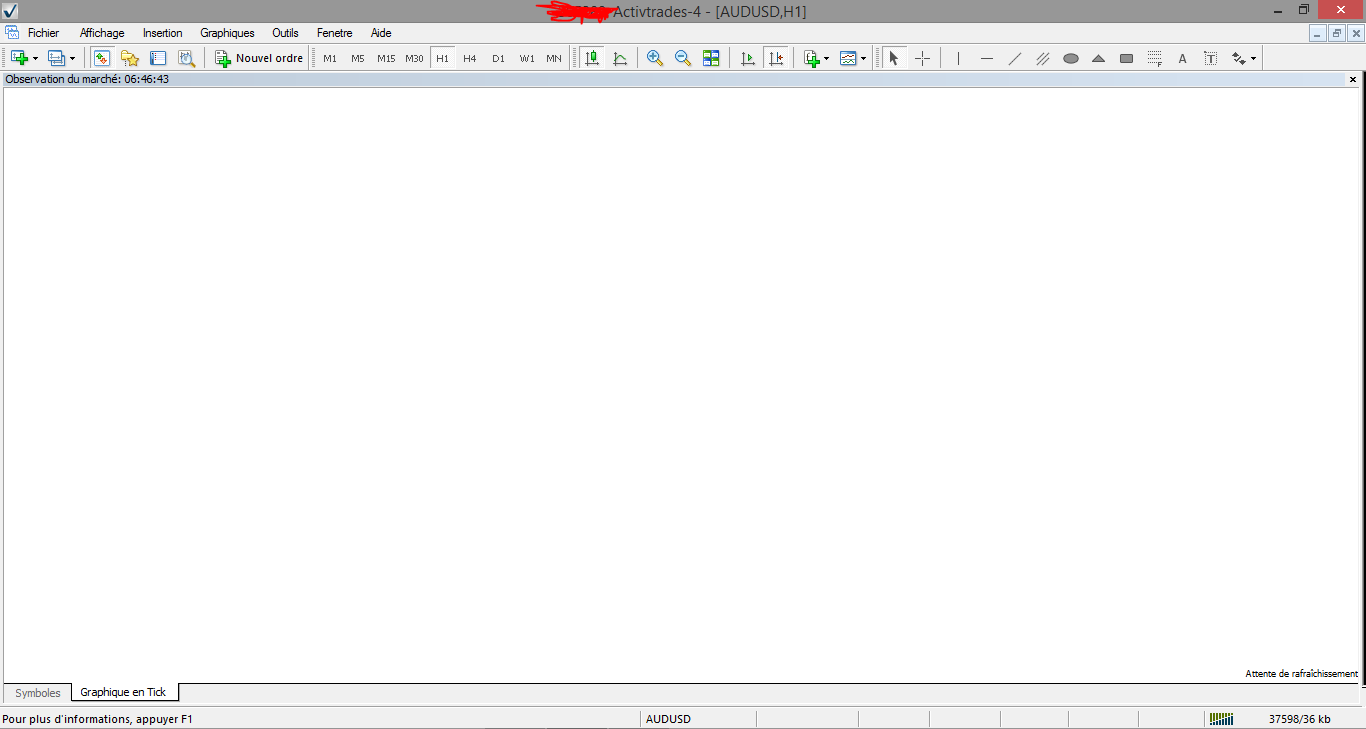Image resolution: width=1366 pixels, height=729 pixels.
Task: Open the chart templates dropdown arrow
Action: point(863,59)
